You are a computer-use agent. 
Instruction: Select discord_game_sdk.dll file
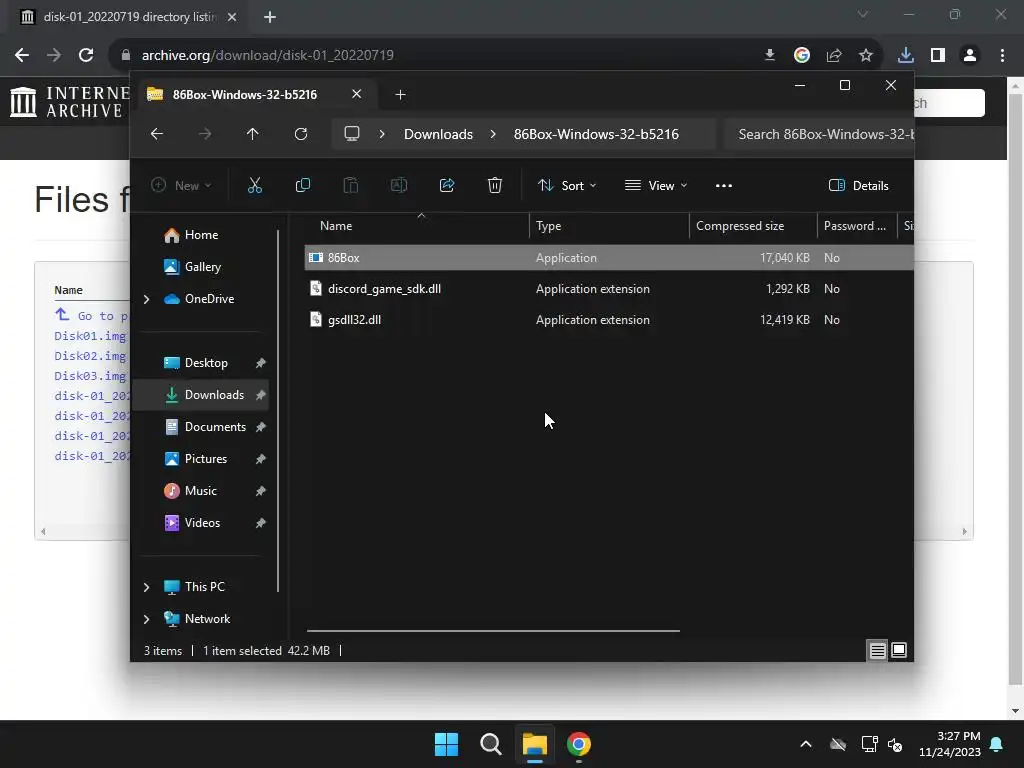(x=609, y=289)
